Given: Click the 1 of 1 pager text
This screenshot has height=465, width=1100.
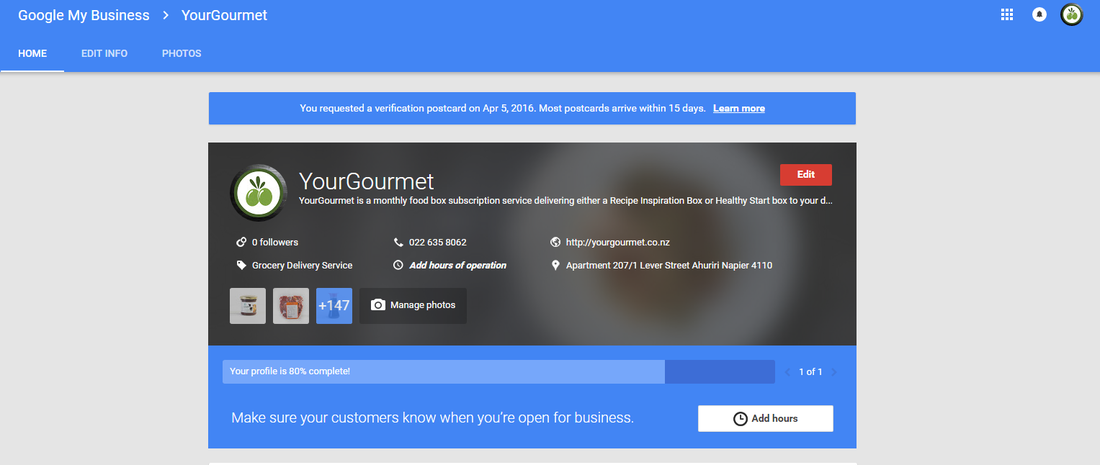Looking at the screenshot, I should pyautogui.click(x=810, y=372).
